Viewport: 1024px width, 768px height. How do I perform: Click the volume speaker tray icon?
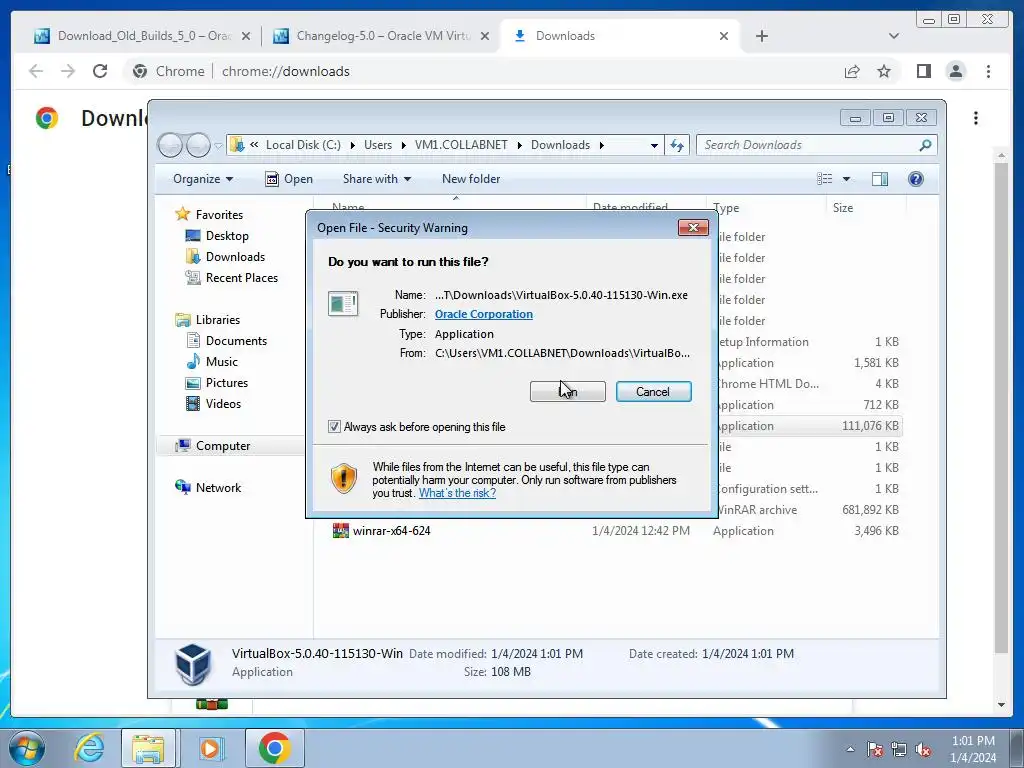click(x=922, y=749)
